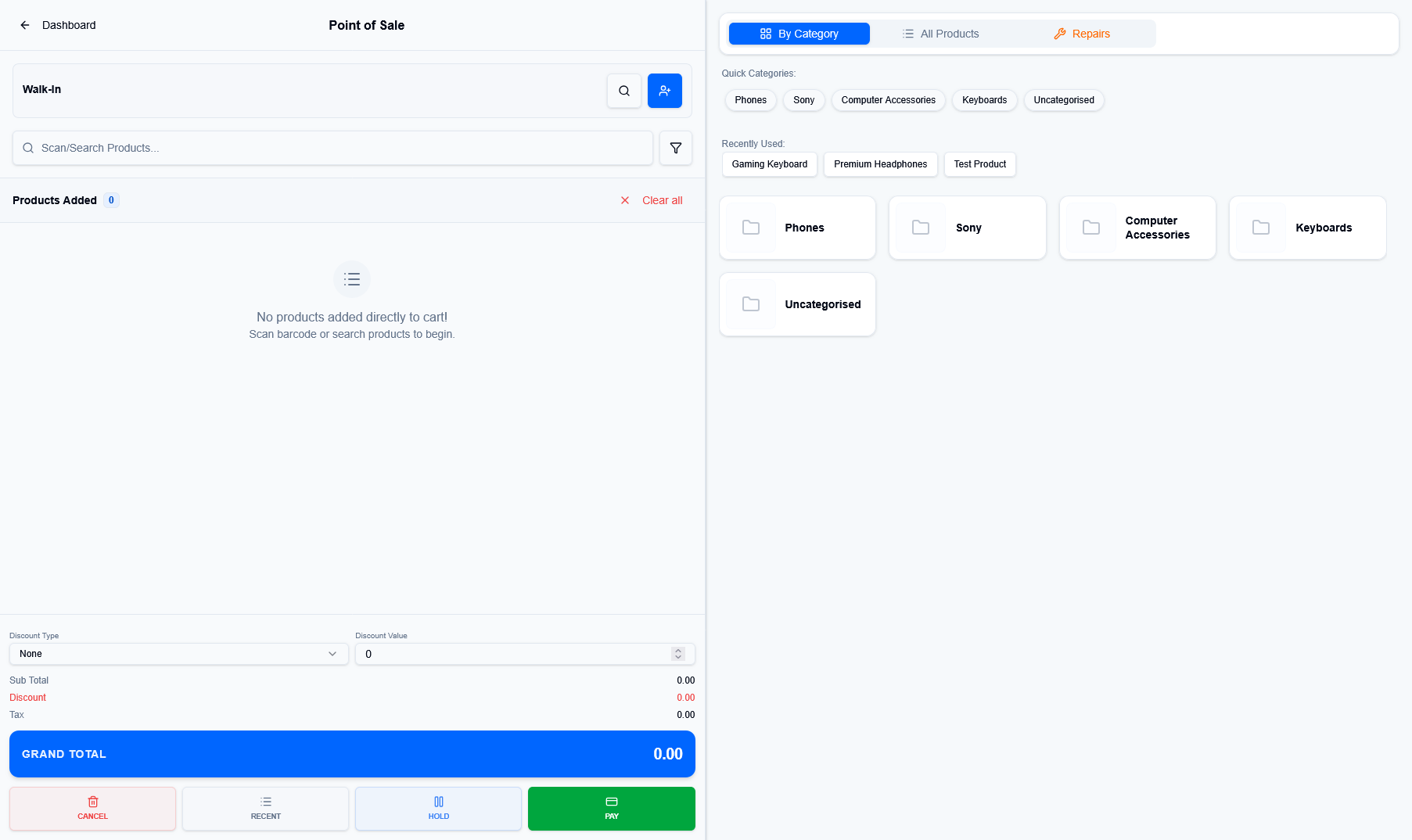Select Phones quick category chip

[751, 100]
